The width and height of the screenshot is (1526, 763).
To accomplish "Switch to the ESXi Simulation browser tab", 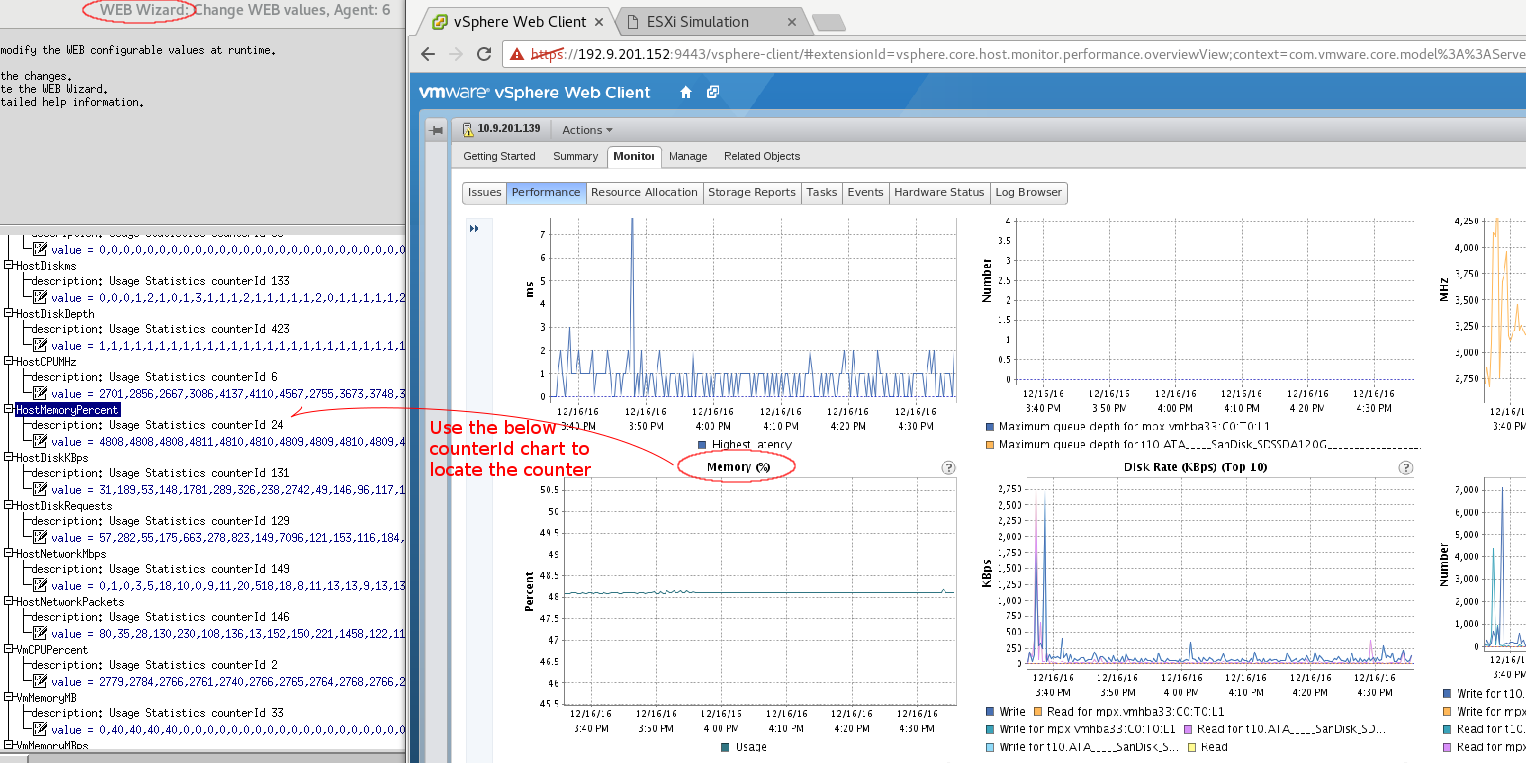I will click(698, 22).
